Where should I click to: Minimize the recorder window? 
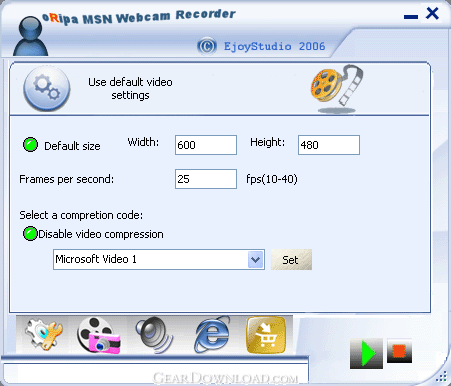[x=411, y=16]
